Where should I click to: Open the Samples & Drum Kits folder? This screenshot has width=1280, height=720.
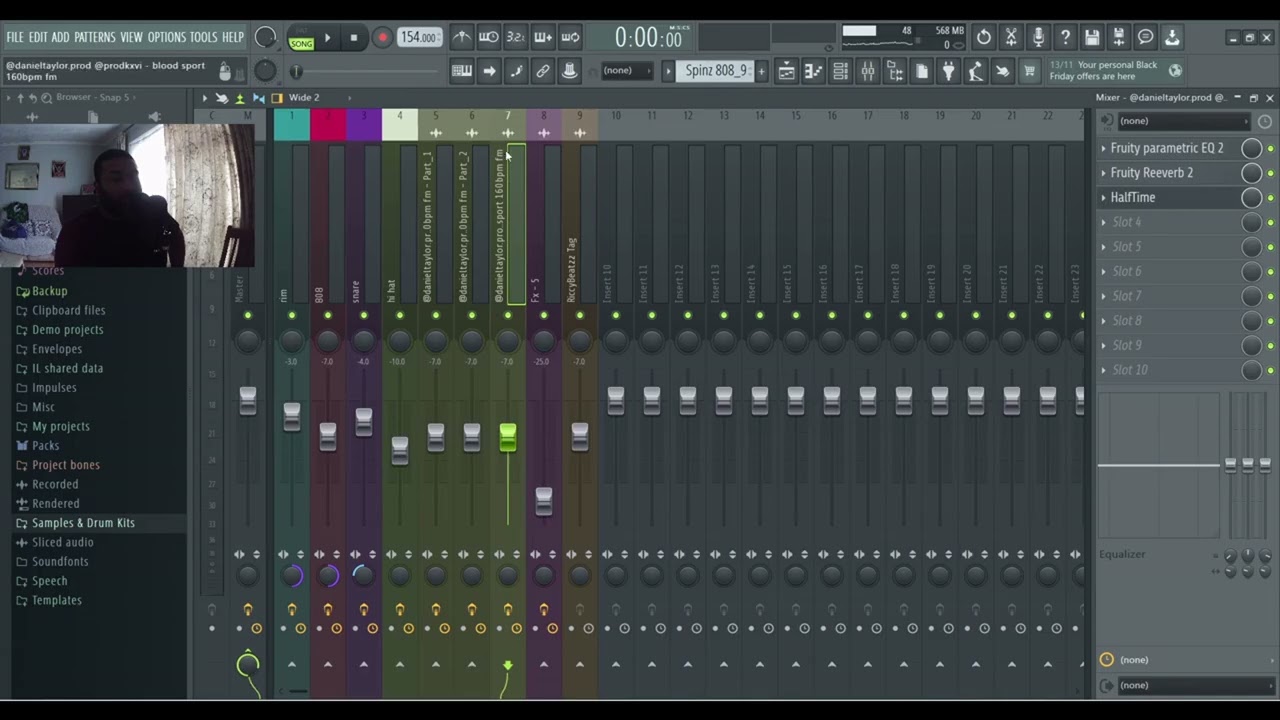pos(83,523)
